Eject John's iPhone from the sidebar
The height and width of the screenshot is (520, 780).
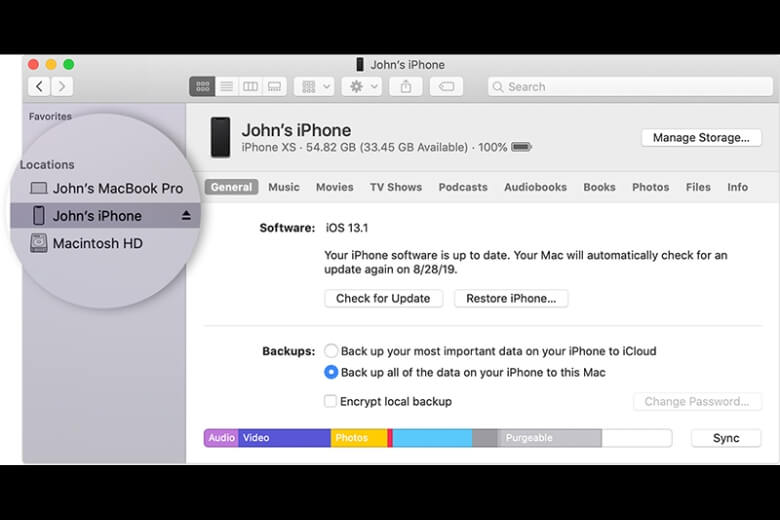click(x=186, y=215)
